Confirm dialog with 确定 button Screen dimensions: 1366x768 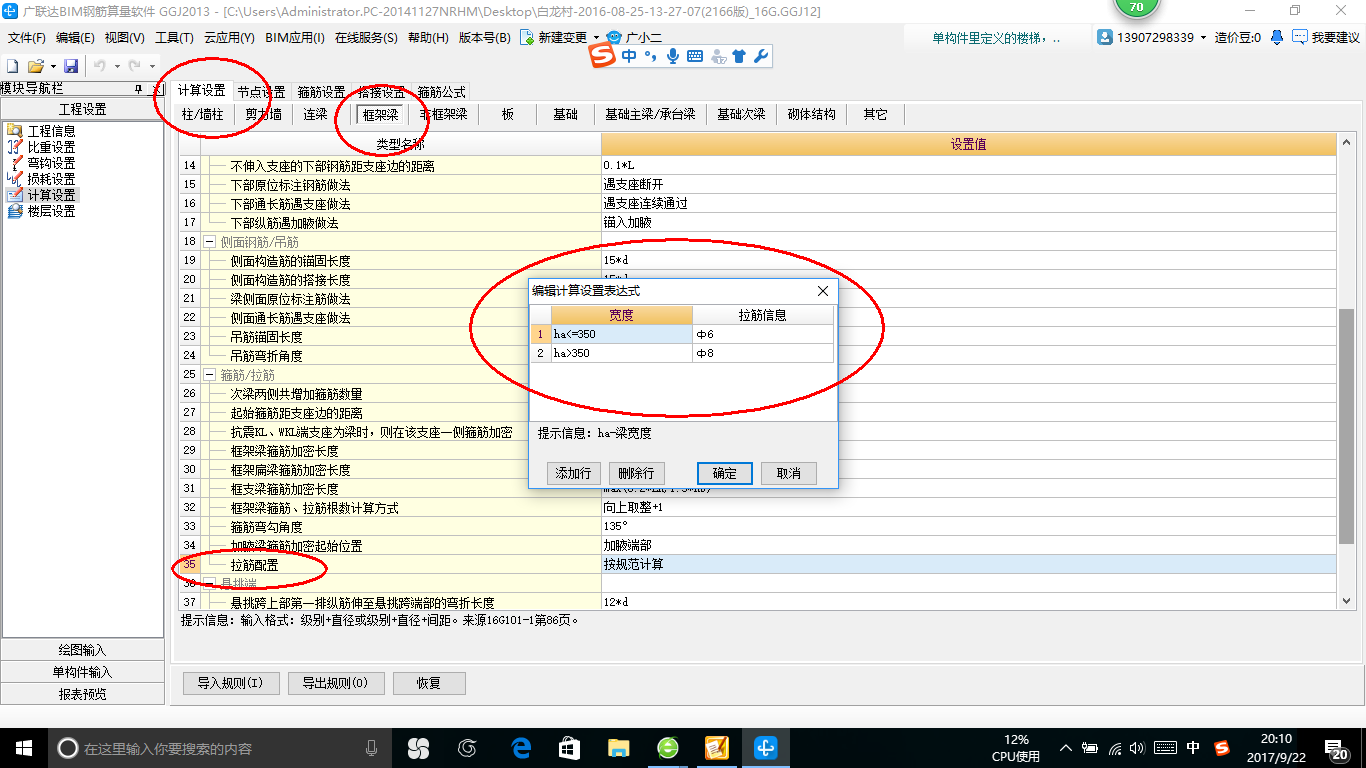(x=724, y=473)
